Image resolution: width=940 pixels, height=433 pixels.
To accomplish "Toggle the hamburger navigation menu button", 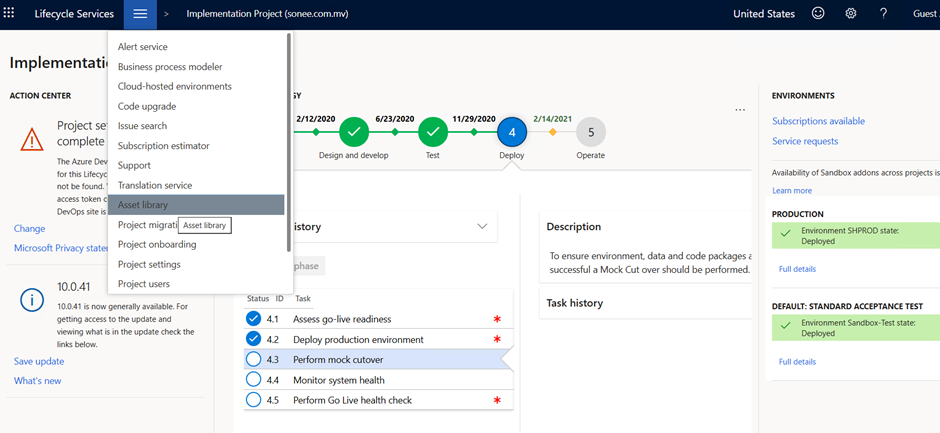I will [x=140, y=14].
